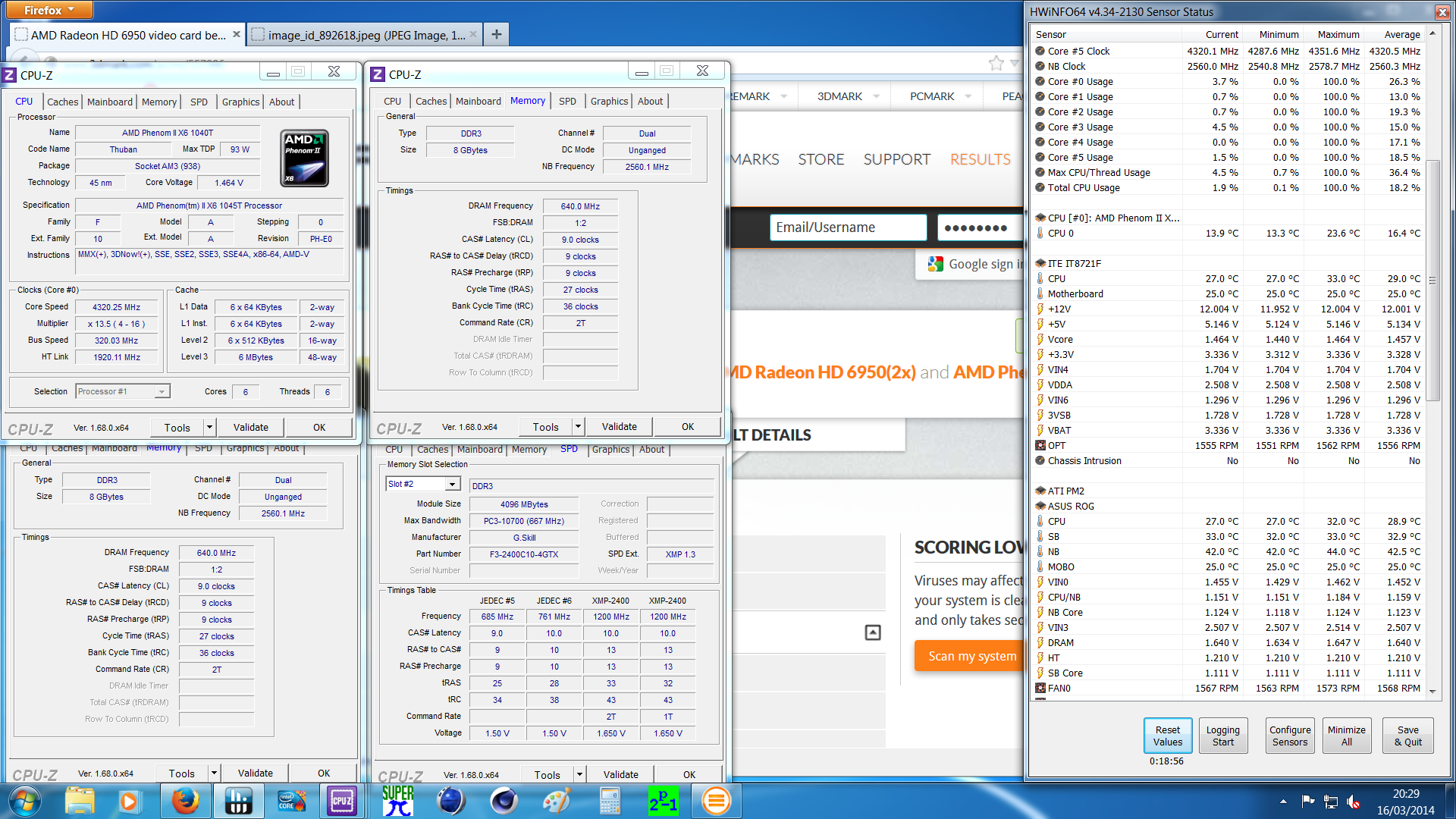Expand Tools arrow in CPU tab window
Screen dimensions: 1456x819
click(x=210, y=427)
